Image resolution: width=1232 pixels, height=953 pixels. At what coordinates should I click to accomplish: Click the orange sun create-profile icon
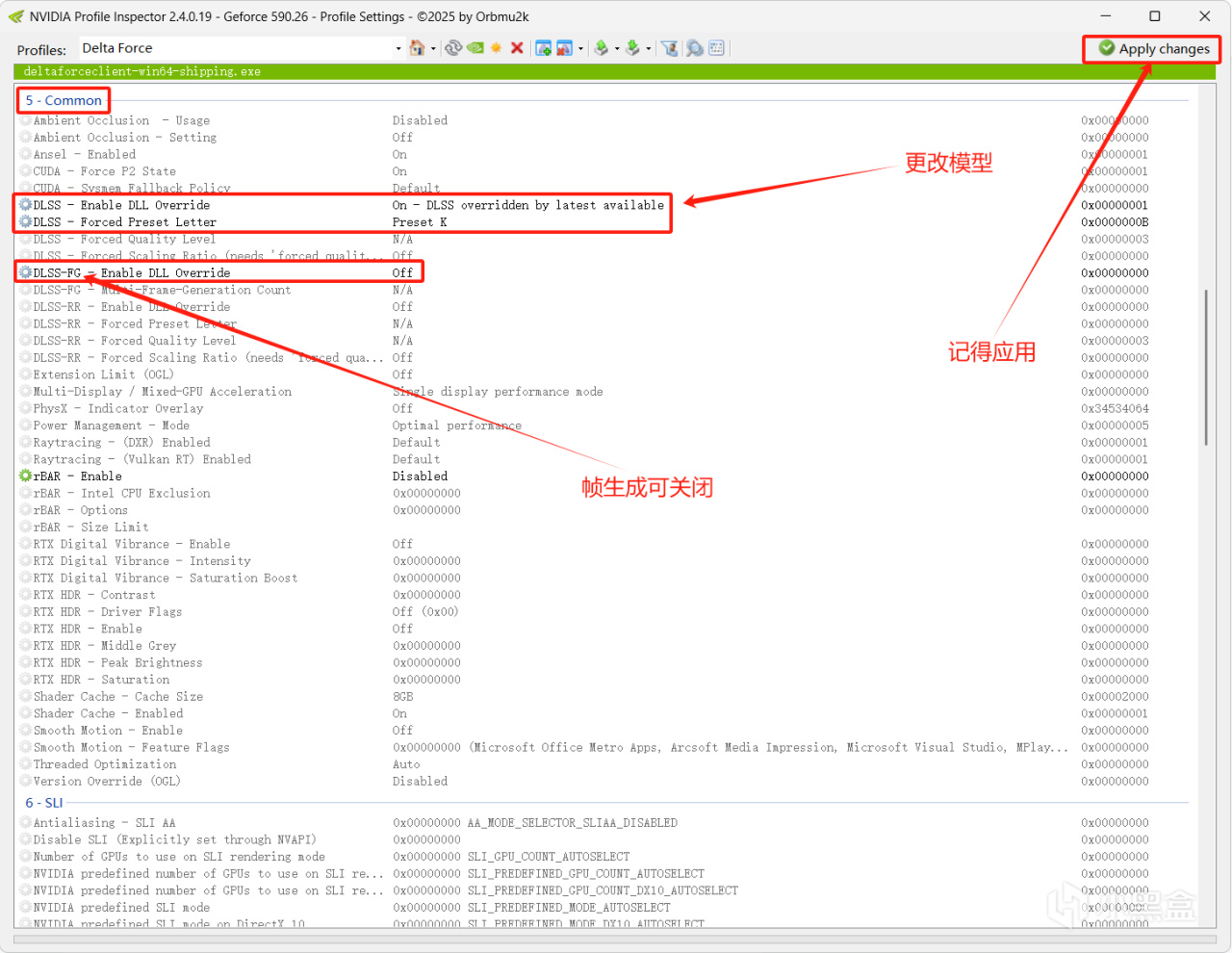click(496, 48)
